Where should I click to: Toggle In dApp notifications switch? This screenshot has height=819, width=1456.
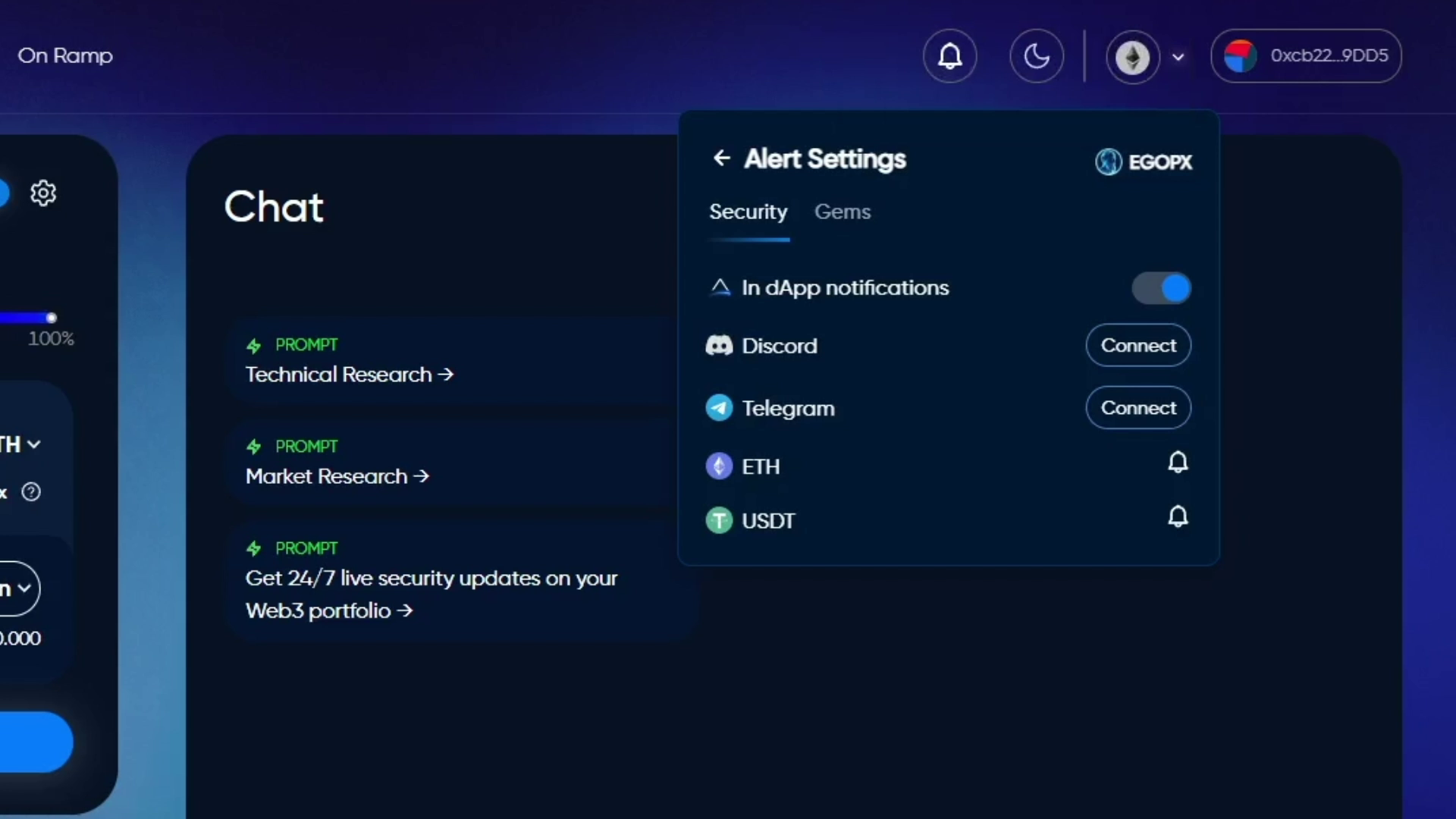click(x=1161, y=288)
